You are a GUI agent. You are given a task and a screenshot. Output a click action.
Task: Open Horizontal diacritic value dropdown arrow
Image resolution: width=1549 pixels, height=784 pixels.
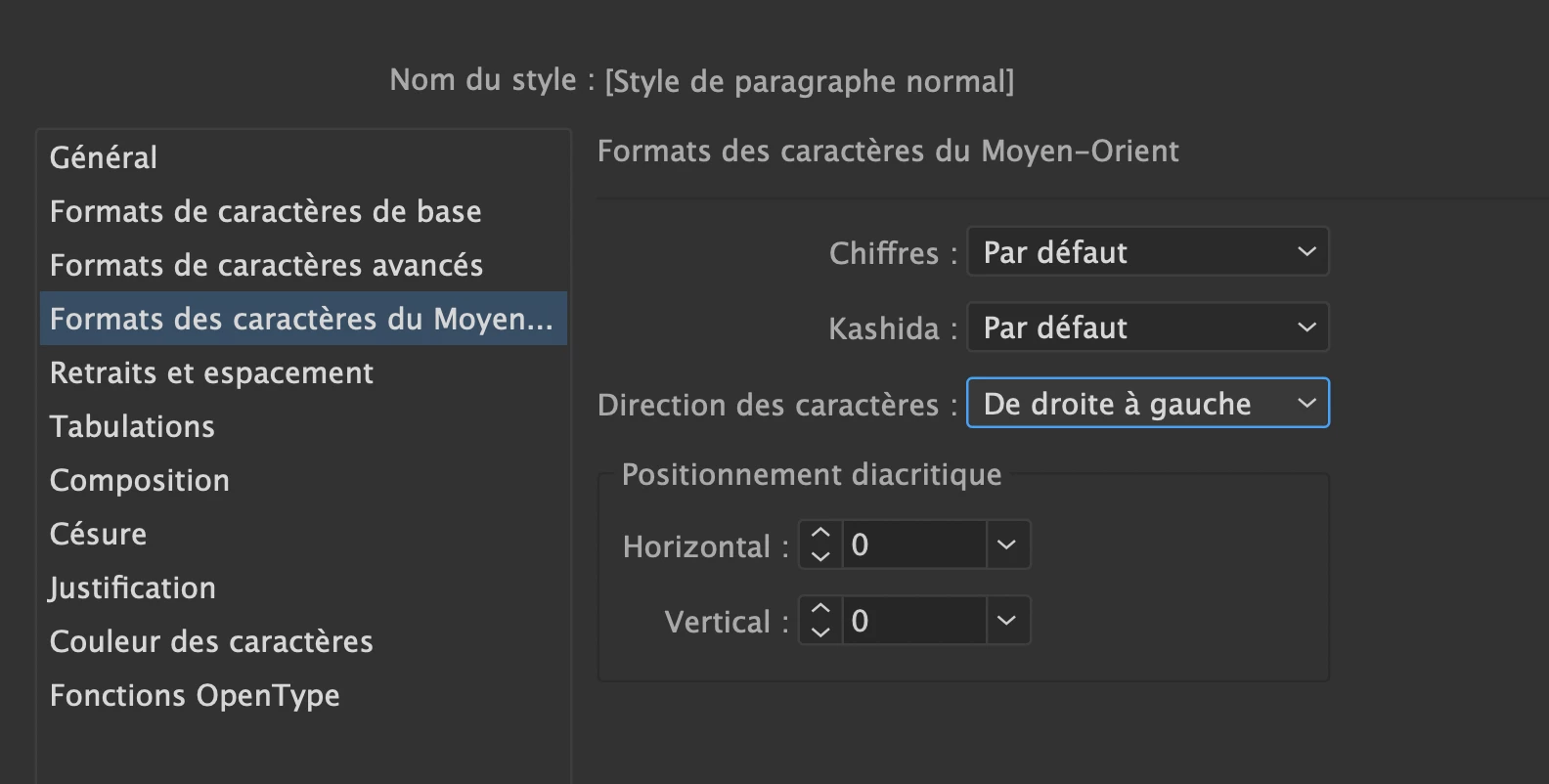[1007, 544]
